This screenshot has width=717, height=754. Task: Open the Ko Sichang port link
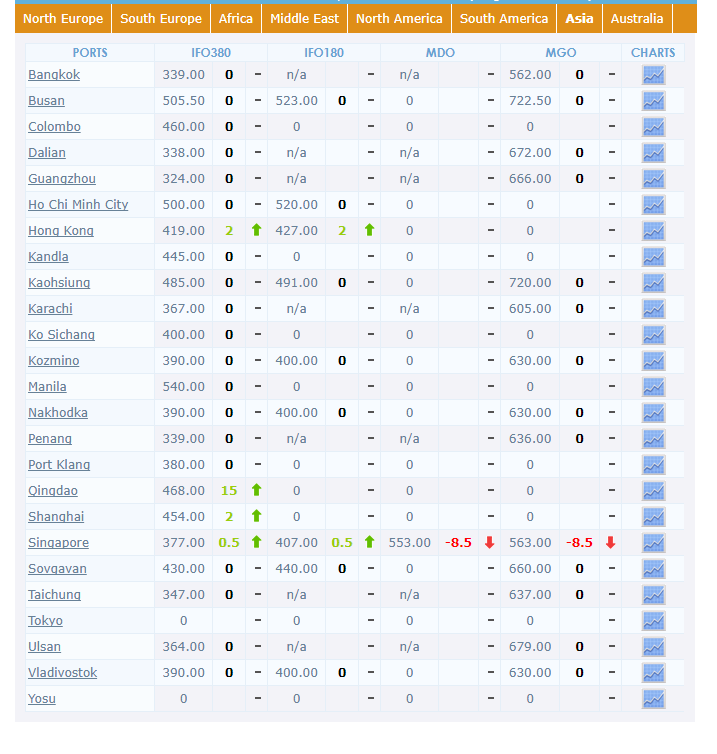tap(61, 335)
